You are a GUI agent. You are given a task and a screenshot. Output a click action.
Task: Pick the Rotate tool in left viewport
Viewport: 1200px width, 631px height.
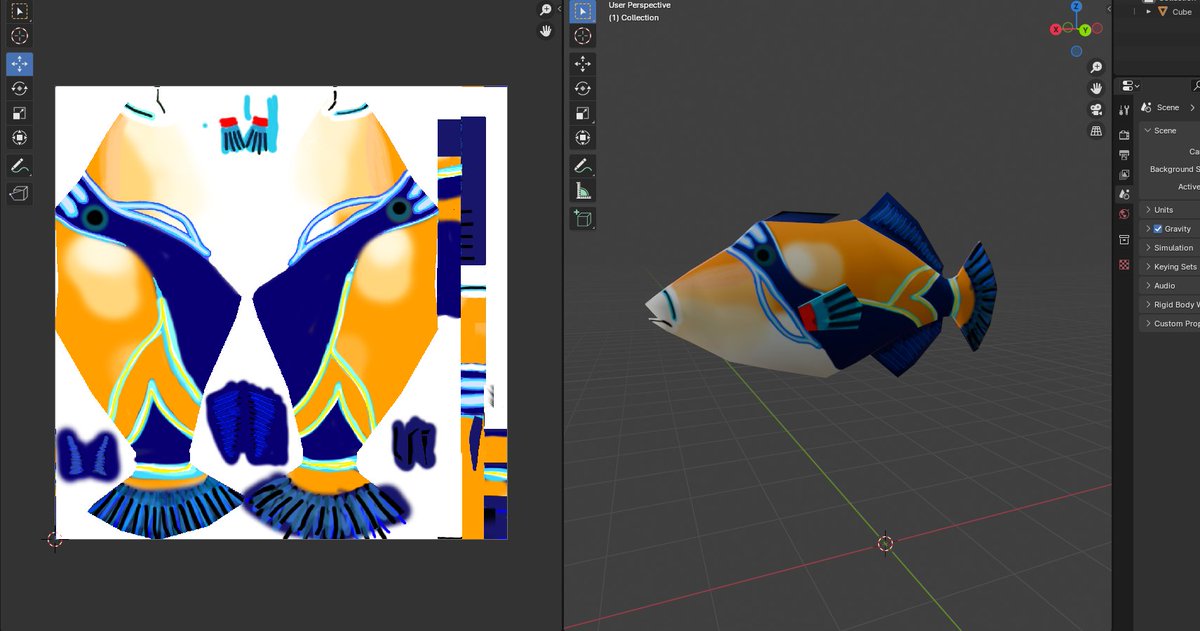pos(19,88)
